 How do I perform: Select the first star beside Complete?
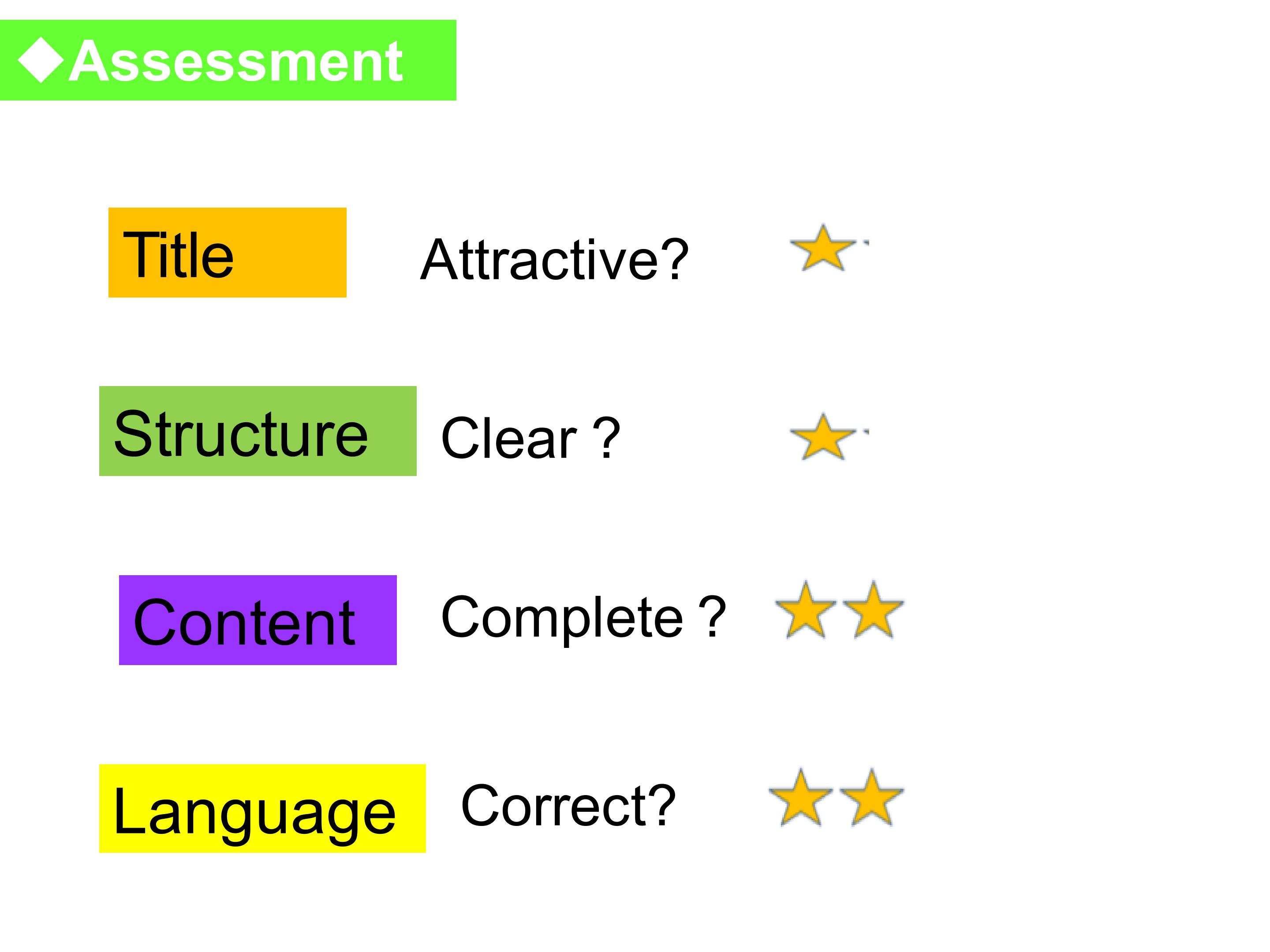806,610
